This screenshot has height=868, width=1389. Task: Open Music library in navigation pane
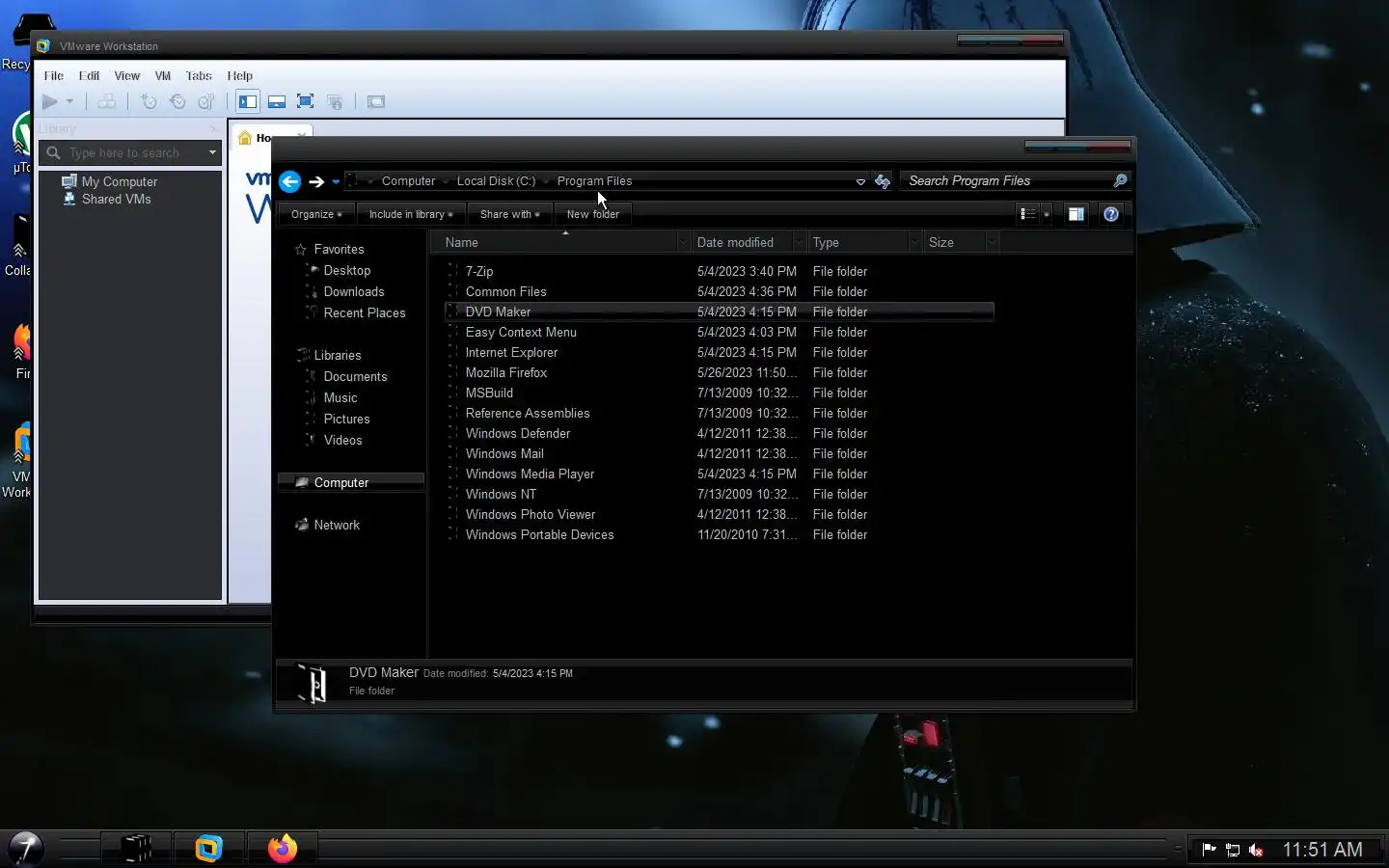[x=340, y=398]
